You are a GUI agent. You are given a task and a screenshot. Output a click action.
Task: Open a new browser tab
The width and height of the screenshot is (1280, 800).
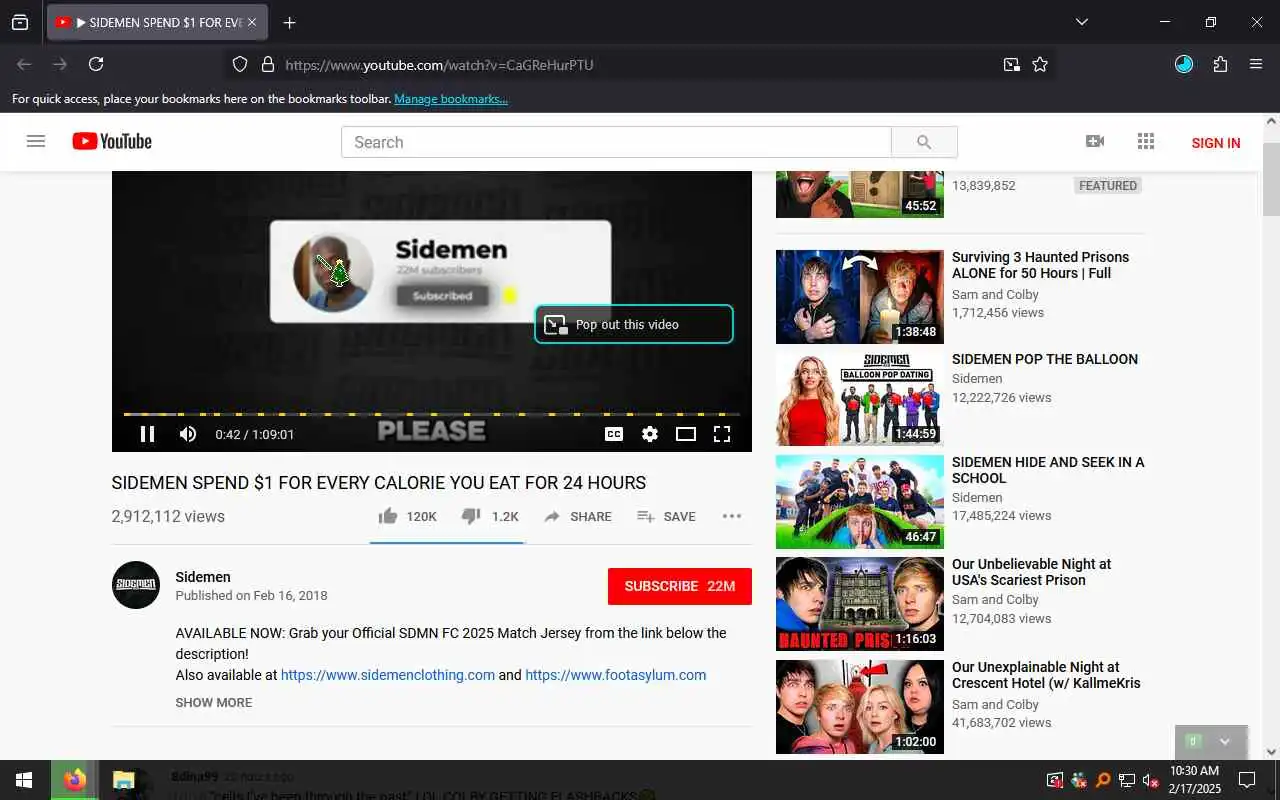289,22
